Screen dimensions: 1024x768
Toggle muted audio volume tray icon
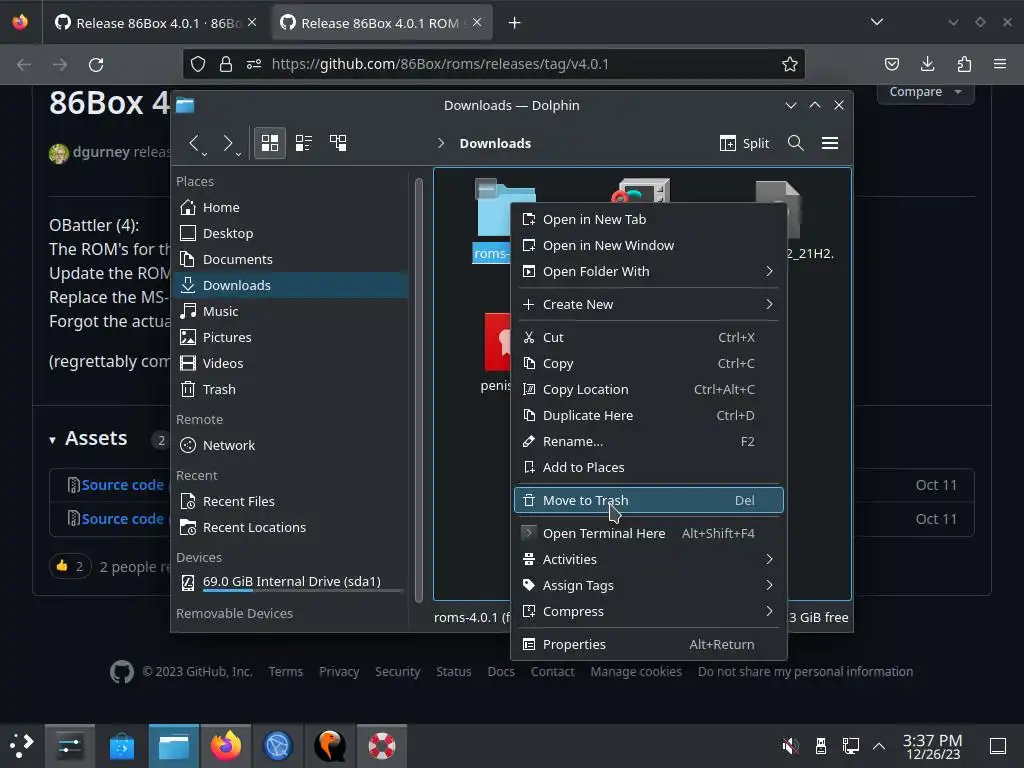(790, 745)
